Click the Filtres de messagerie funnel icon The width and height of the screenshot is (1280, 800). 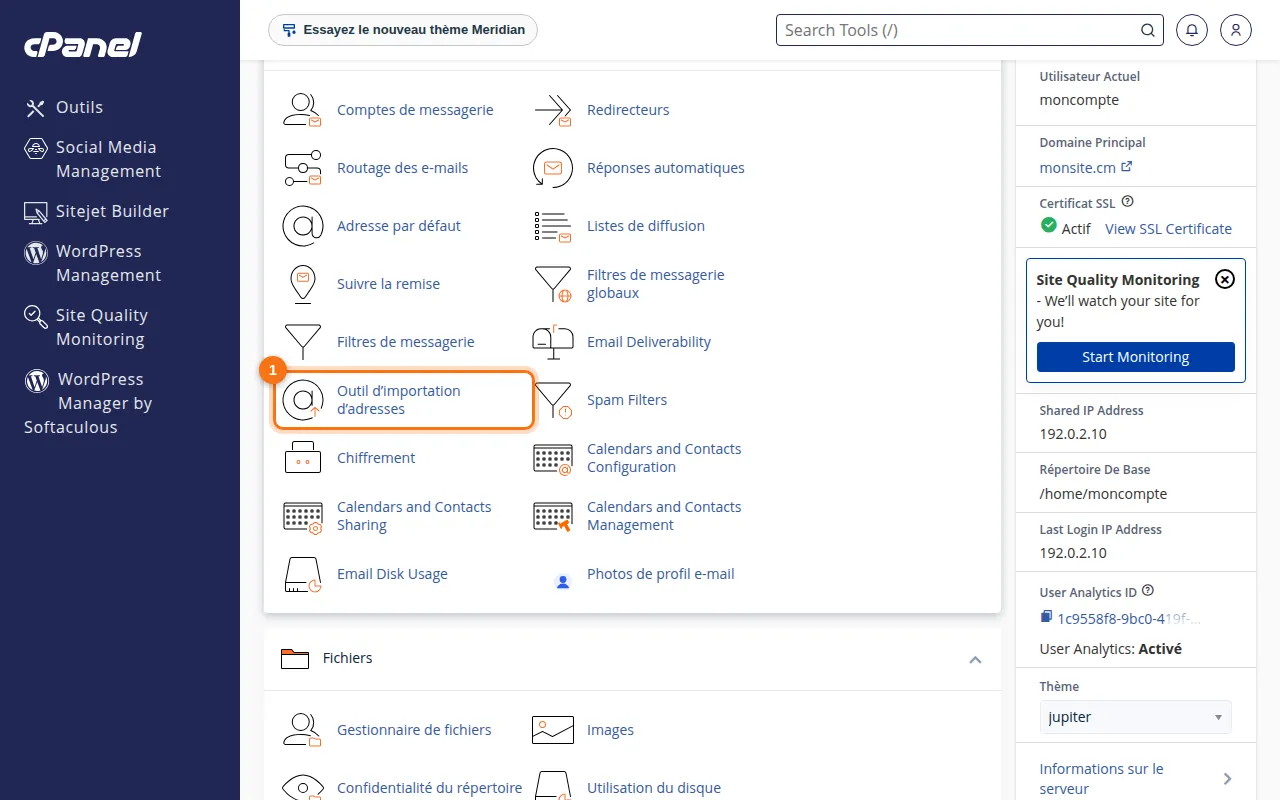pos(302,342)
